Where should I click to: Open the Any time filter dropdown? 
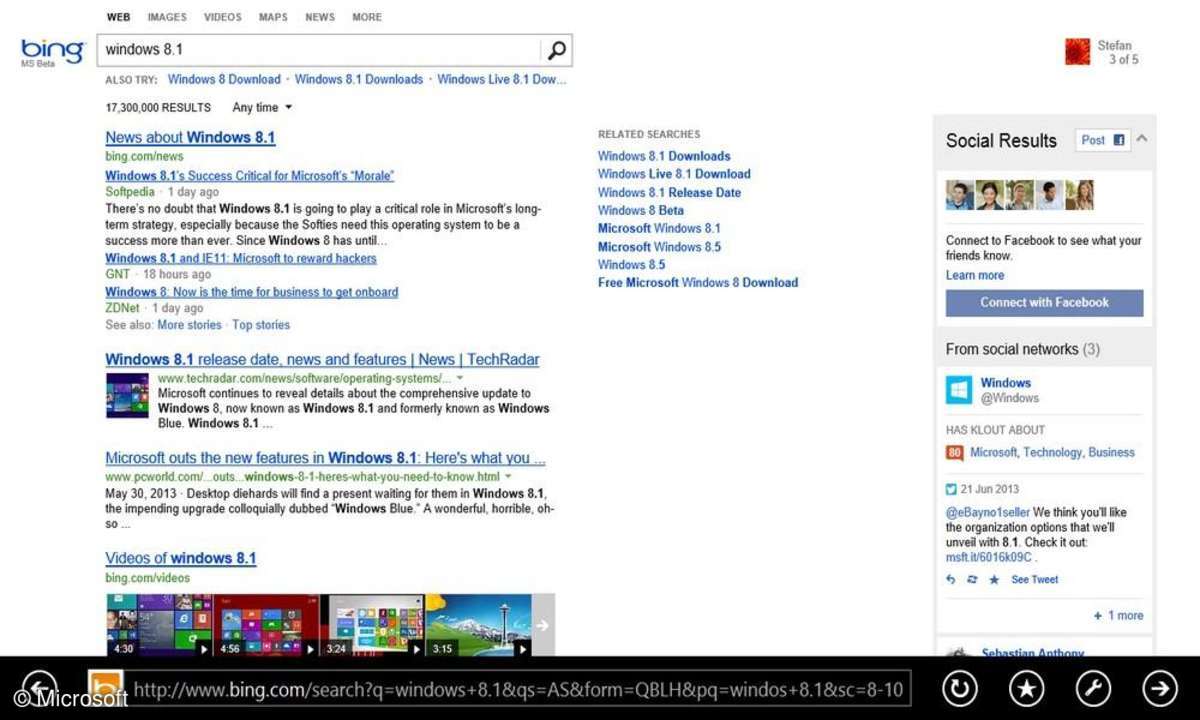pos(262,107)
